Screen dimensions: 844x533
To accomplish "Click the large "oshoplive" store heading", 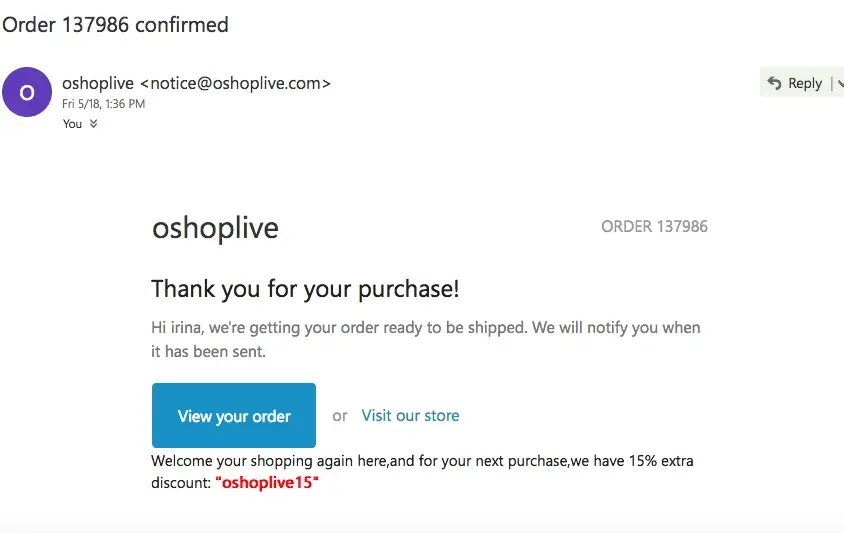I will pyautogui.click(x=215, y=228).
